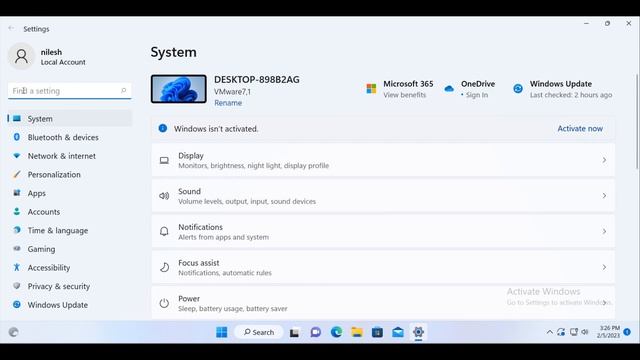Launch Microsoft Edge from taskbar
640x360 pixels.
point(336,332)
